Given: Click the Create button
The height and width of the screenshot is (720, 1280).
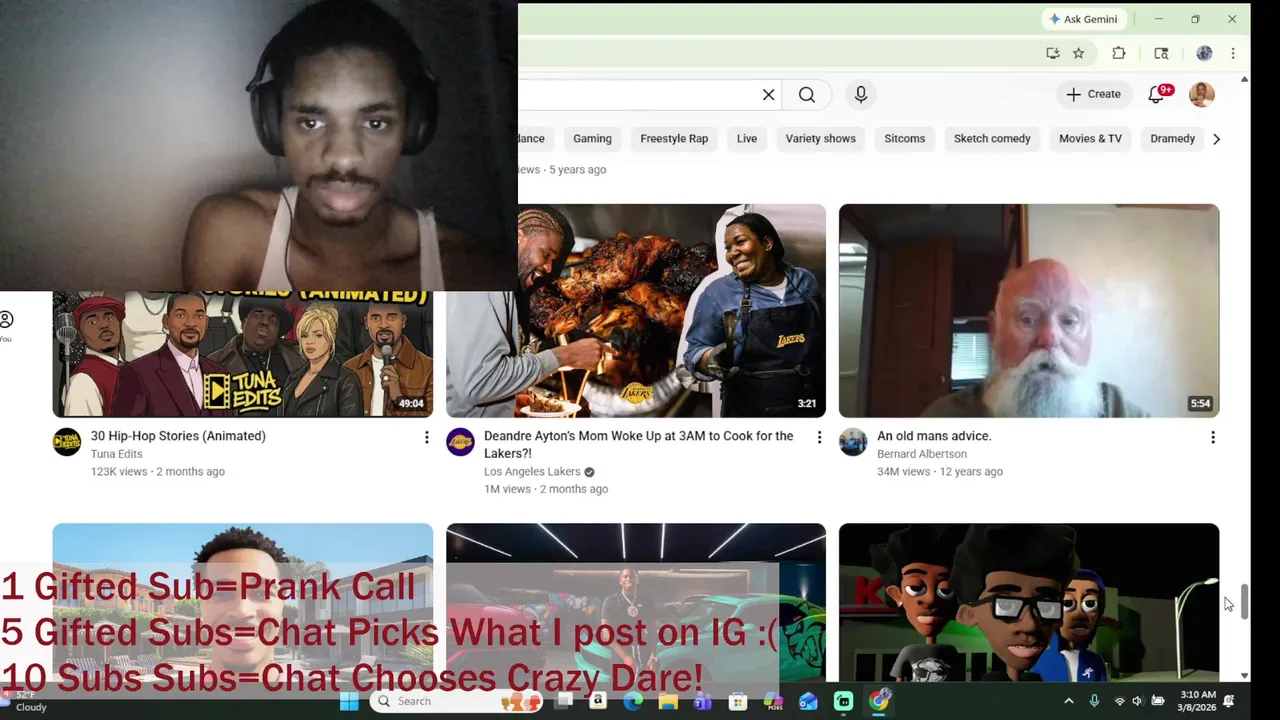Looking at the screenshot, I should [x=1093, y=94].
